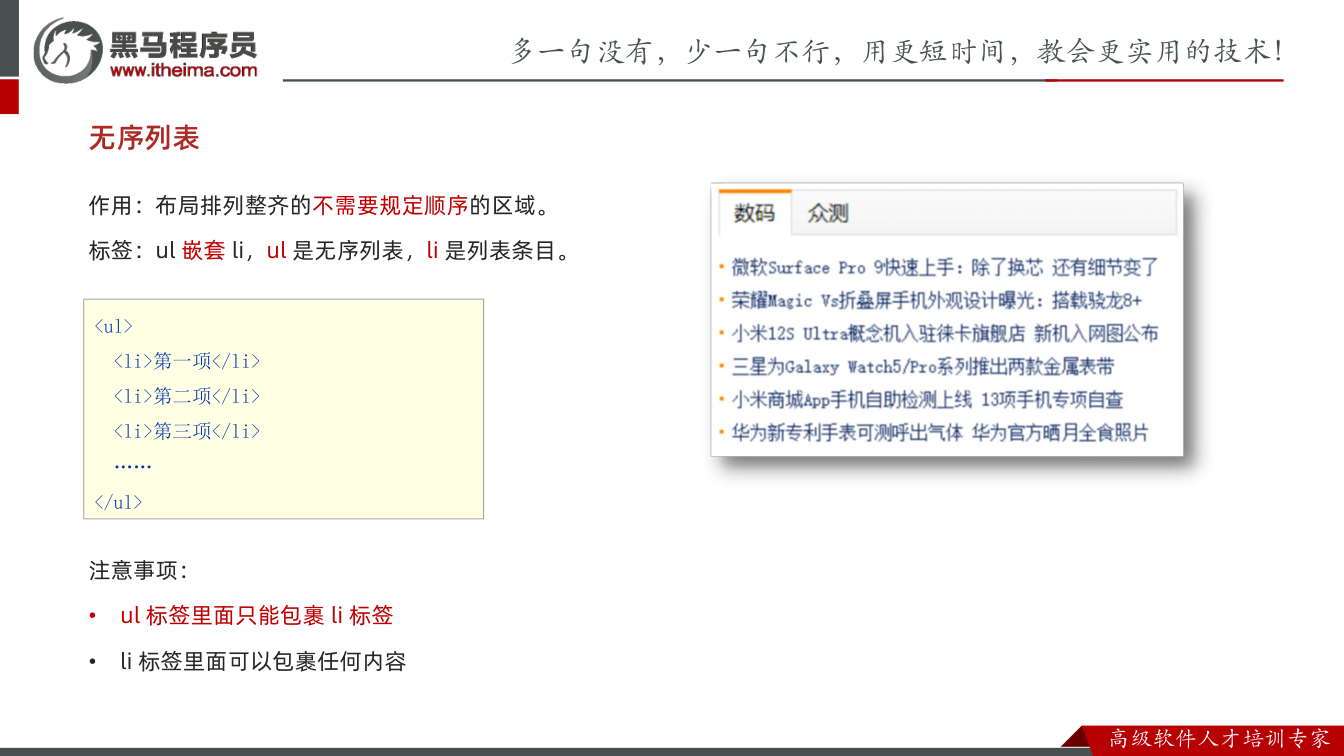Click the text li 标签里面可以包裹任何内容

click(263, 661)
